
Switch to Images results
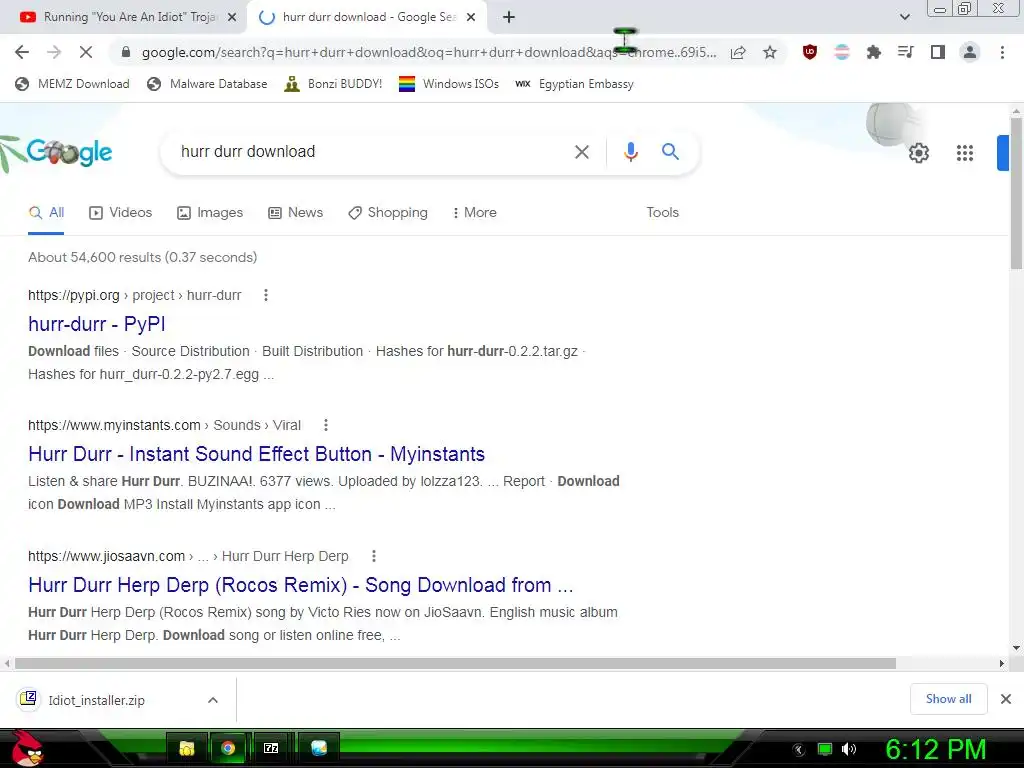[210, 212]
